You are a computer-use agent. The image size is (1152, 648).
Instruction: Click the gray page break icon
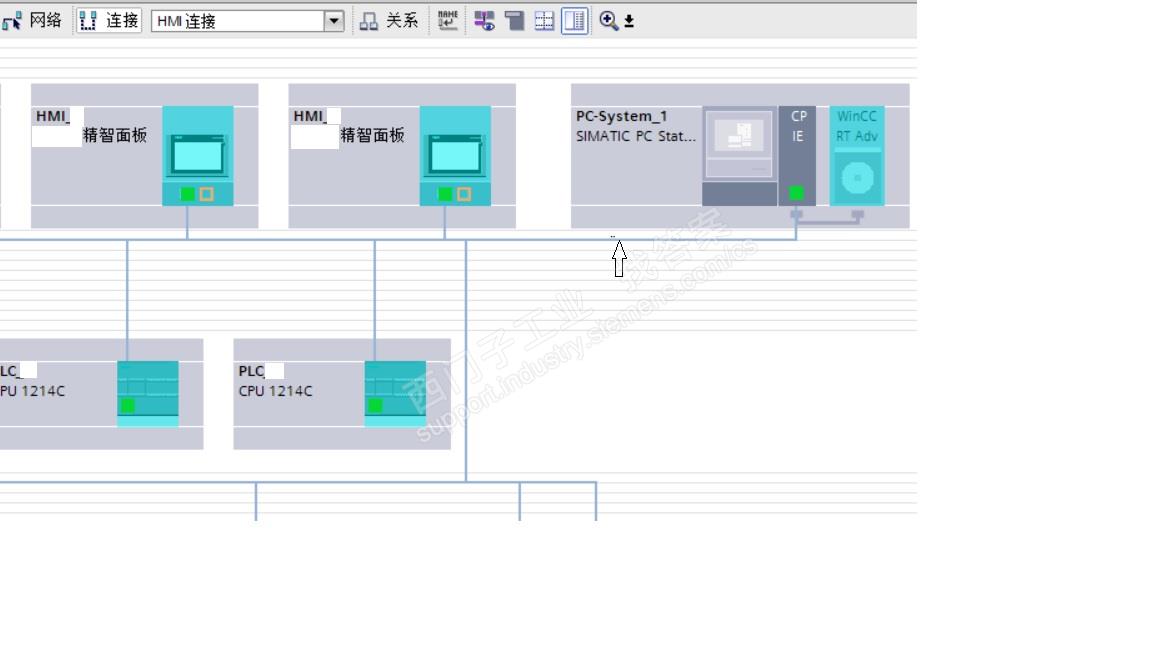pyautogui.click(x=514, y=21)
